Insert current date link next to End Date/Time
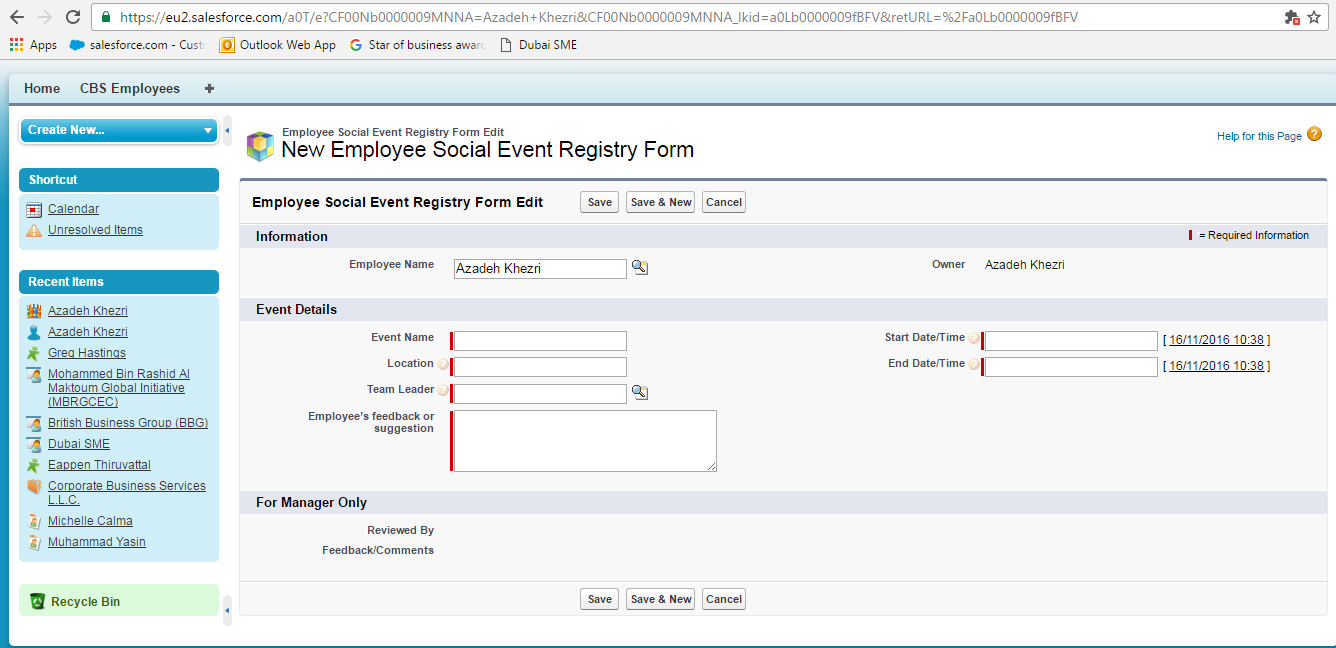 click(x=1216, y=366)
